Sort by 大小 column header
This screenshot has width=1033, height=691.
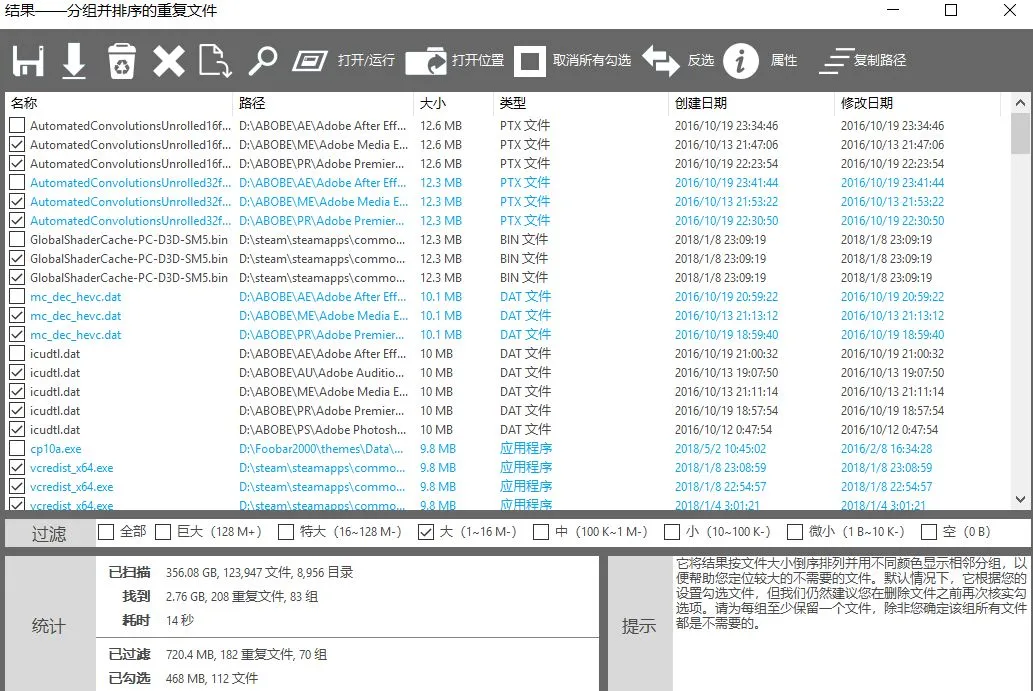[x=453, y=103]
